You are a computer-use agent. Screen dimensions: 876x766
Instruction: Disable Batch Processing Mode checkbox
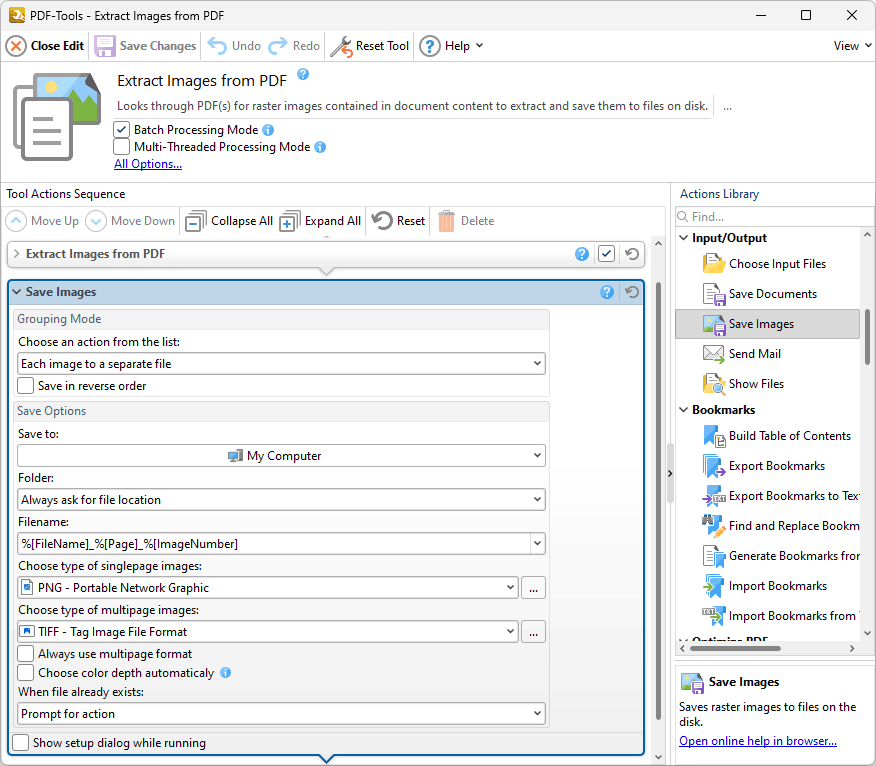tap(122, 130)
